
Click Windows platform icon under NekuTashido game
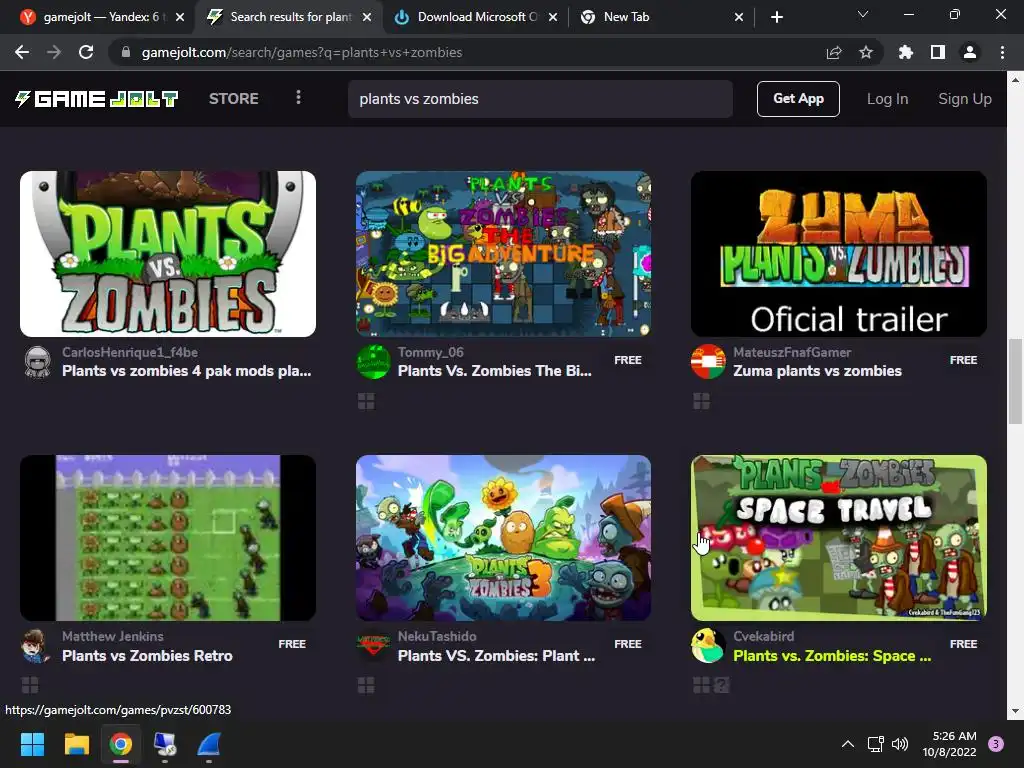click(x=366, y=685)
